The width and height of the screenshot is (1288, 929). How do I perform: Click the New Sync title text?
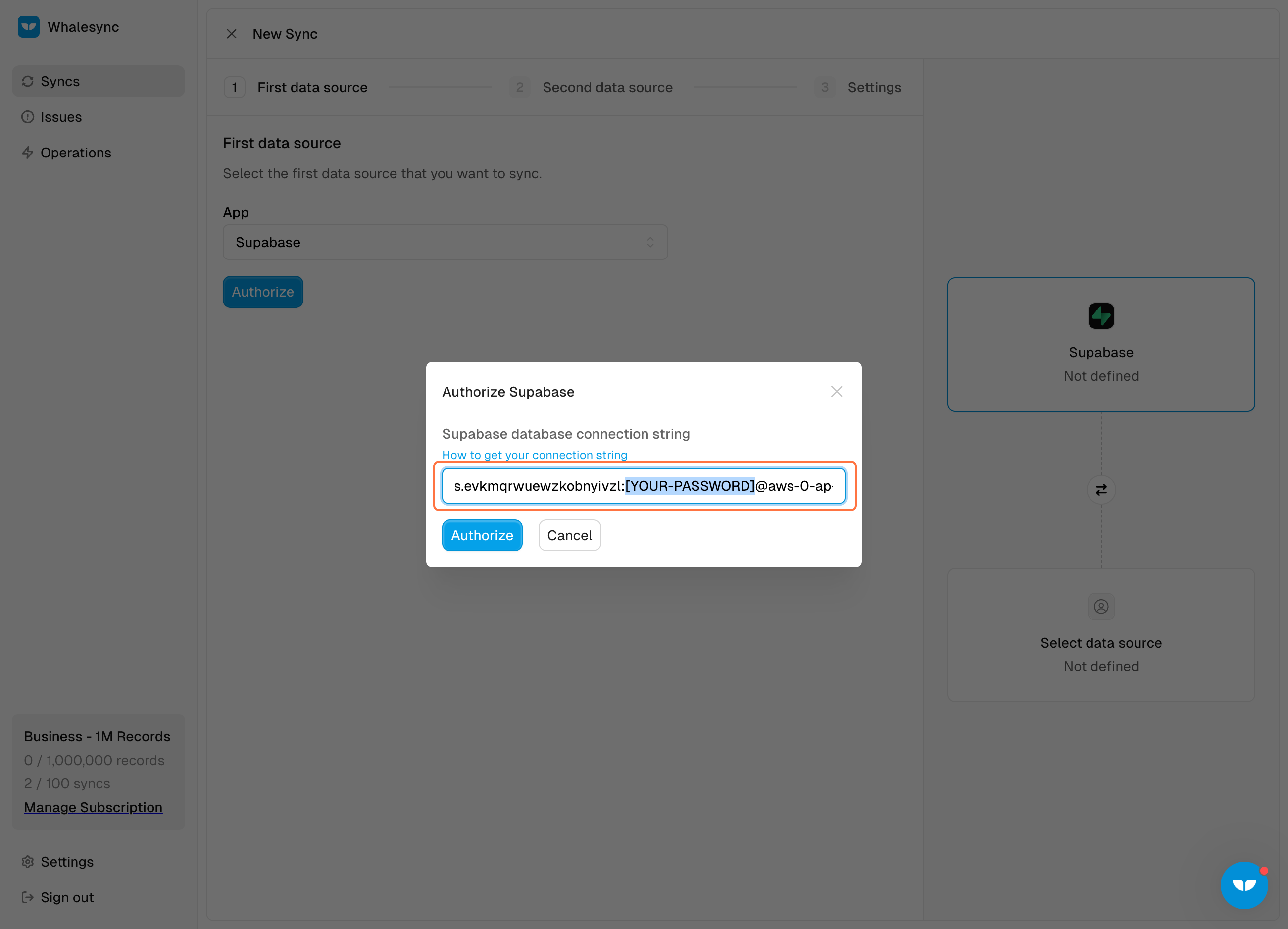(285, 34)
